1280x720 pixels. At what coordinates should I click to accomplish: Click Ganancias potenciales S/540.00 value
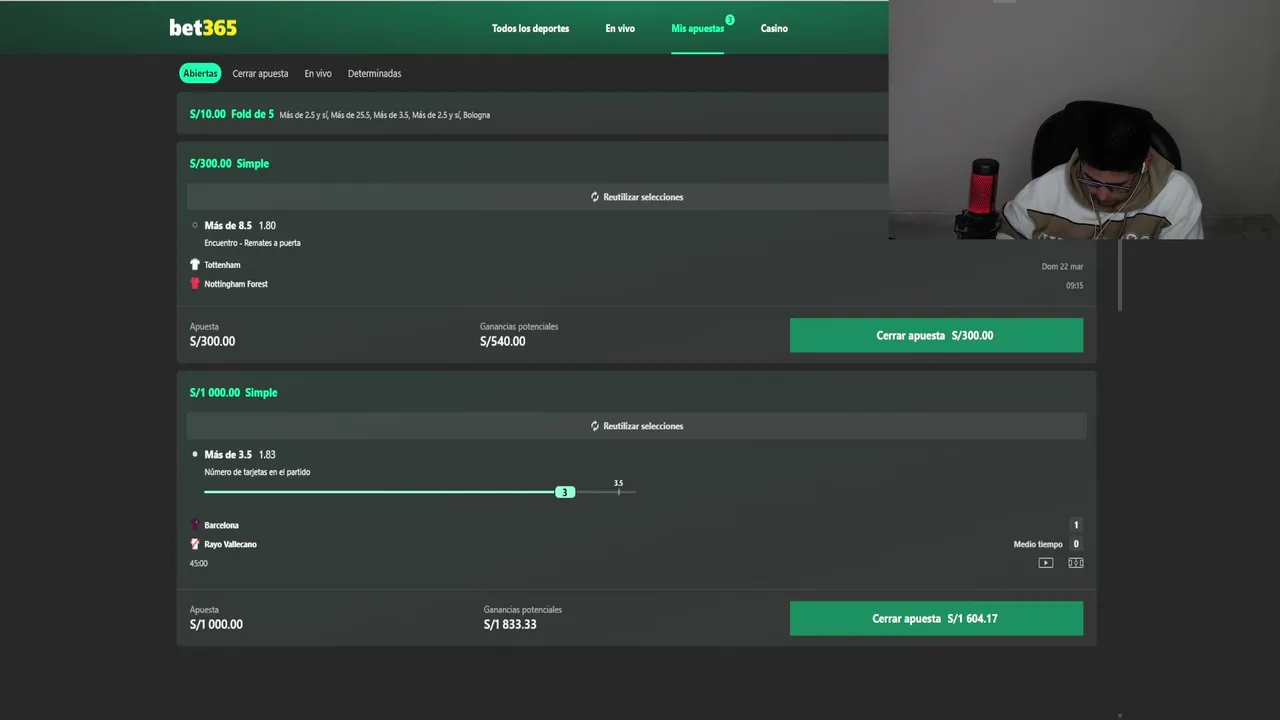[502, 341]
